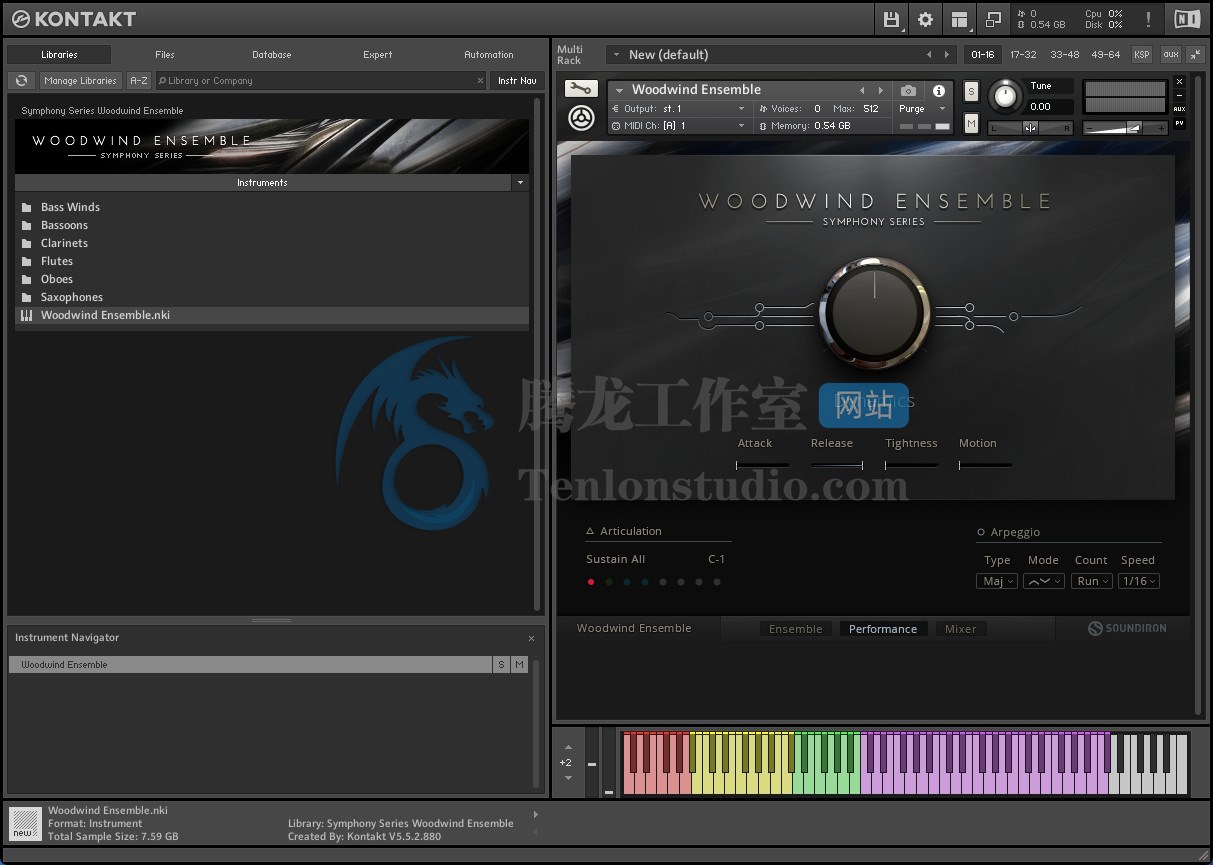Select next instrument with the right arrow
Image resolution: width=1213 pixels, height=865 pixels.
coord(880,90)
